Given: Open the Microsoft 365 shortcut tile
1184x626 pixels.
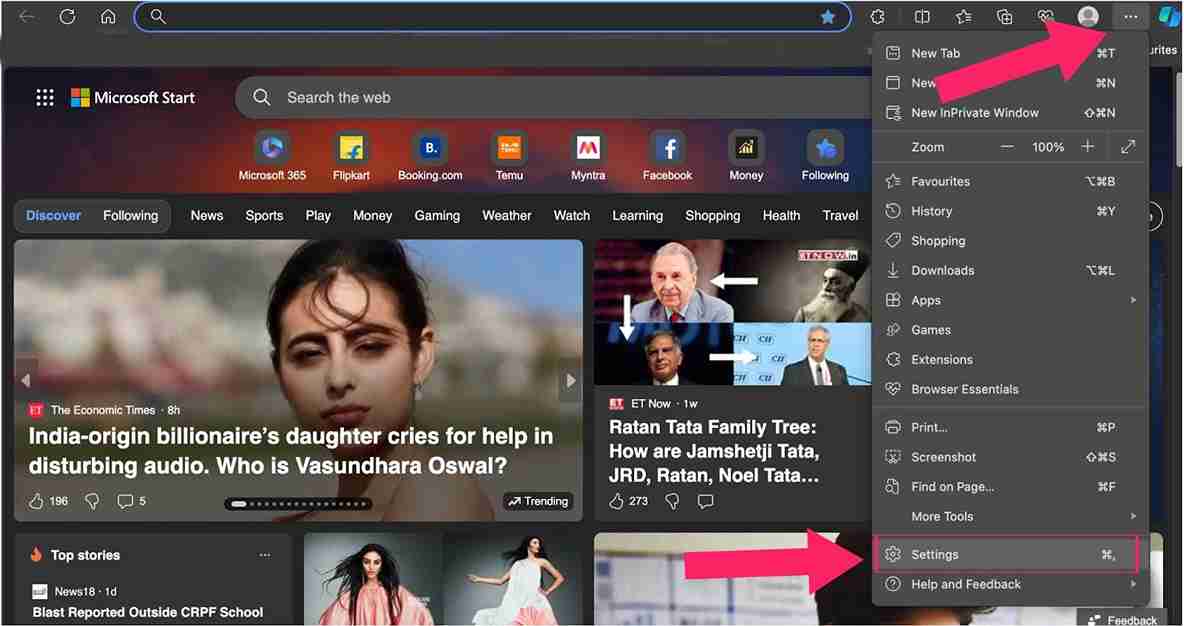Looking at the screenshot, I should (272, 156).
